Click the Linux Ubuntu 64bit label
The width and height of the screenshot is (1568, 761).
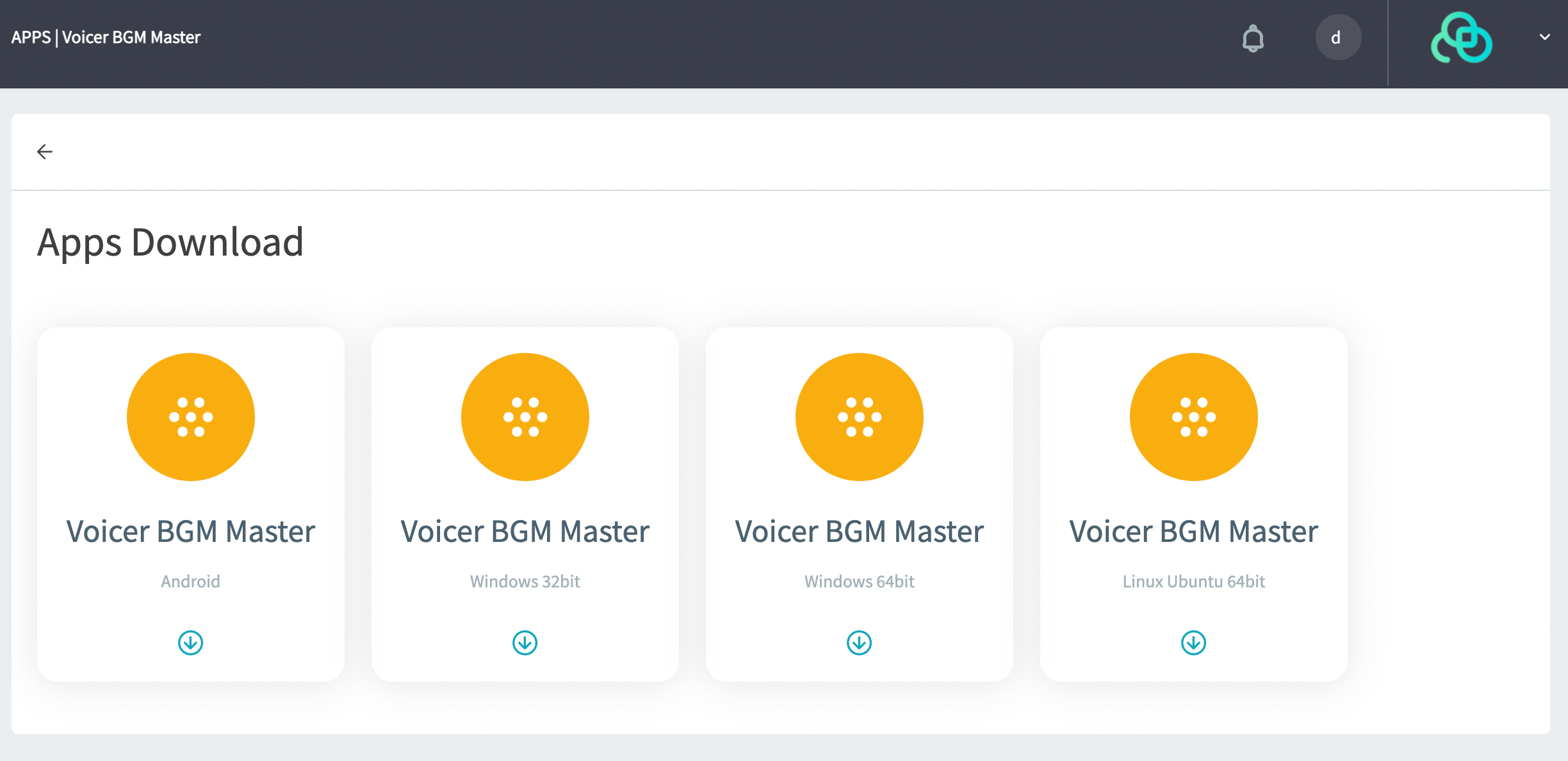[x=1193, y=582]
